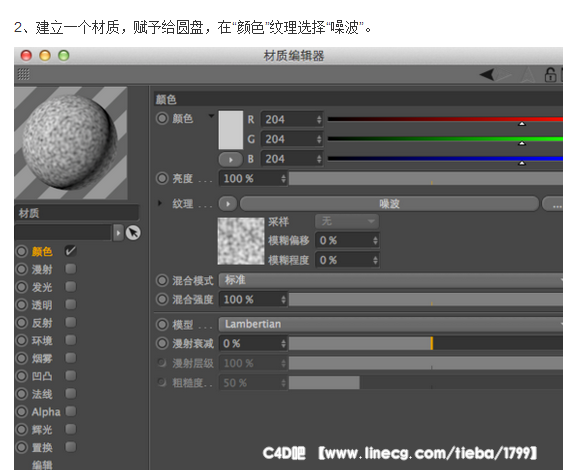The image size is (563, 470).
Task: Click the 模糊程度 blur scale field
Action: tap(347, 260)
